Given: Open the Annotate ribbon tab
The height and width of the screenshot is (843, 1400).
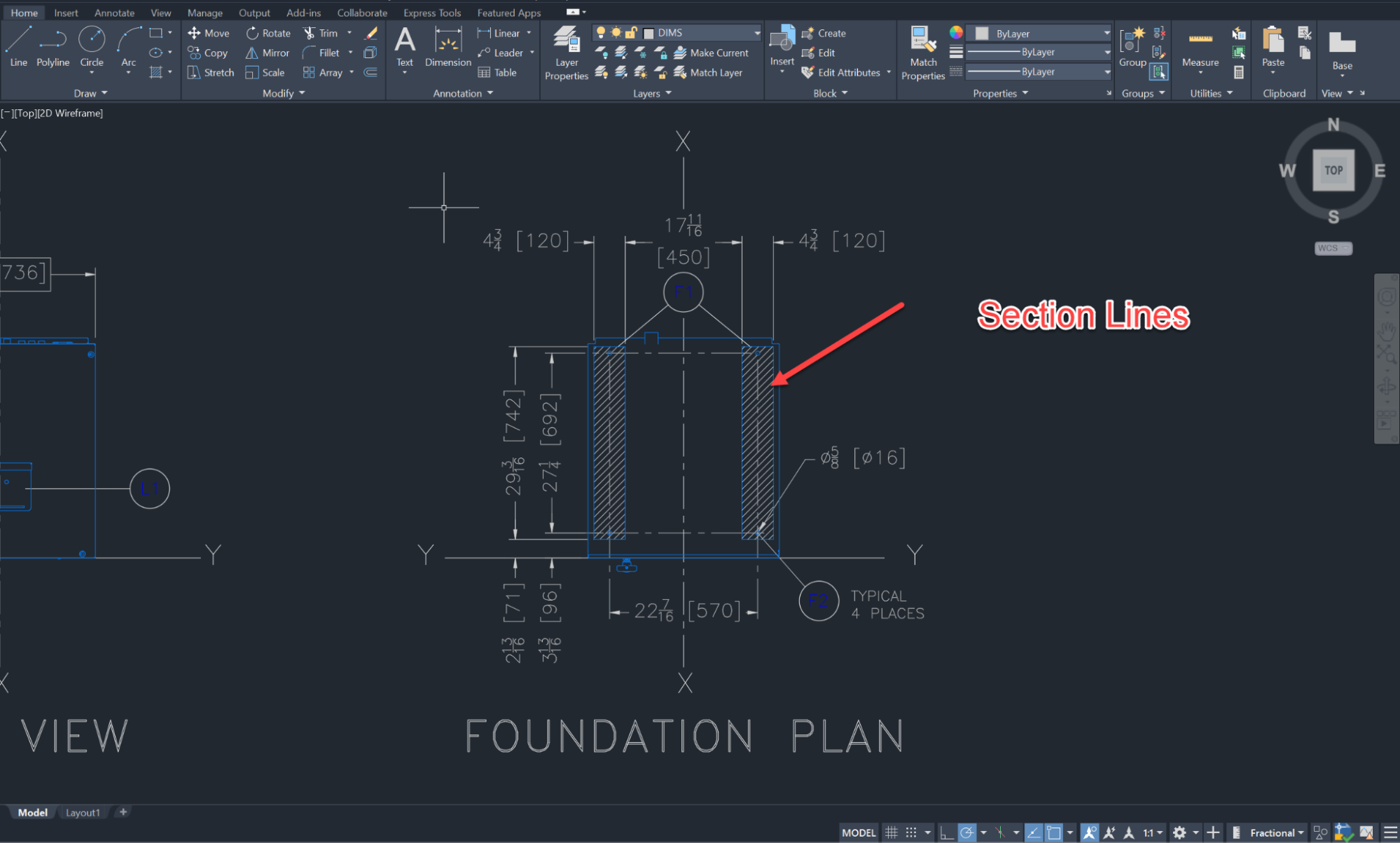Looking at the screenshot, I should (x=114, y=13).
